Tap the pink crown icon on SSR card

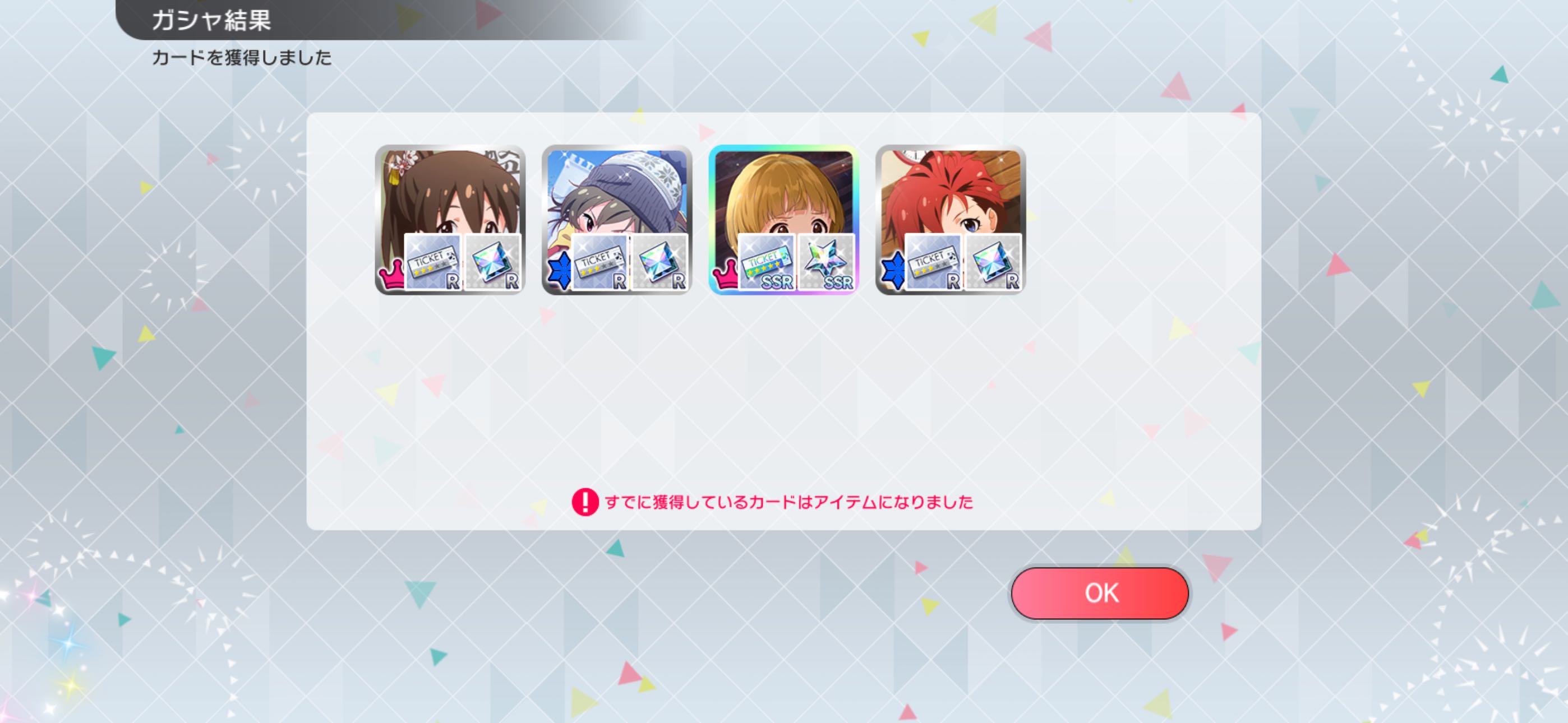coord(725,275)
